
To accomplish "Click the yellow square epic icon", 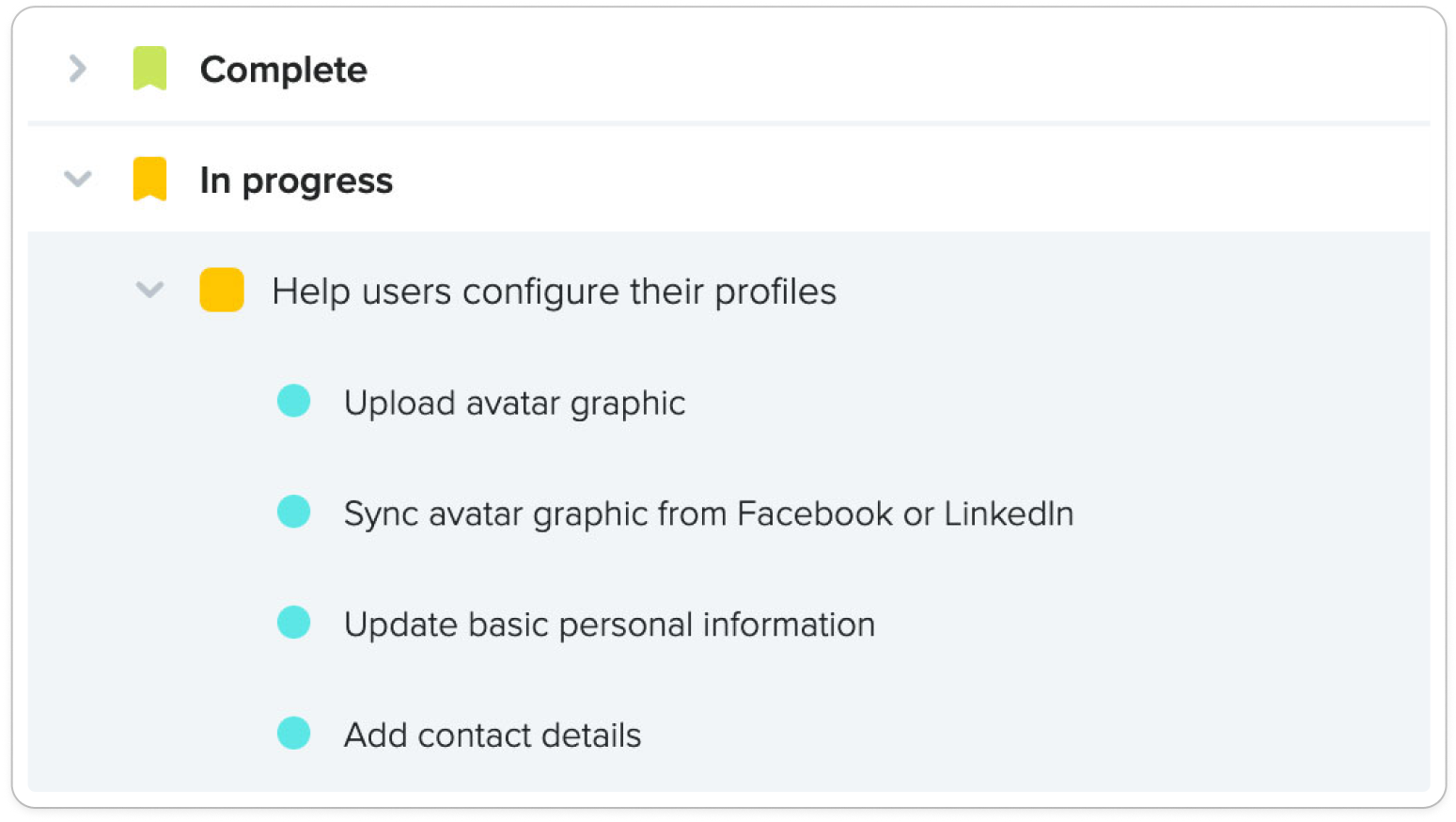I will 222,290.
